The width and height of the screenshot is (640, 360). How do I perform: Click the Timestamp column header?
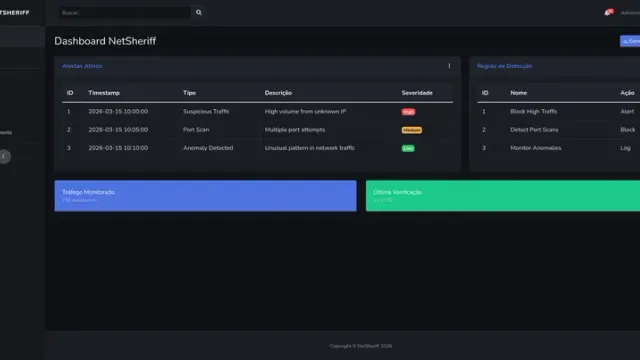[104, 93]
